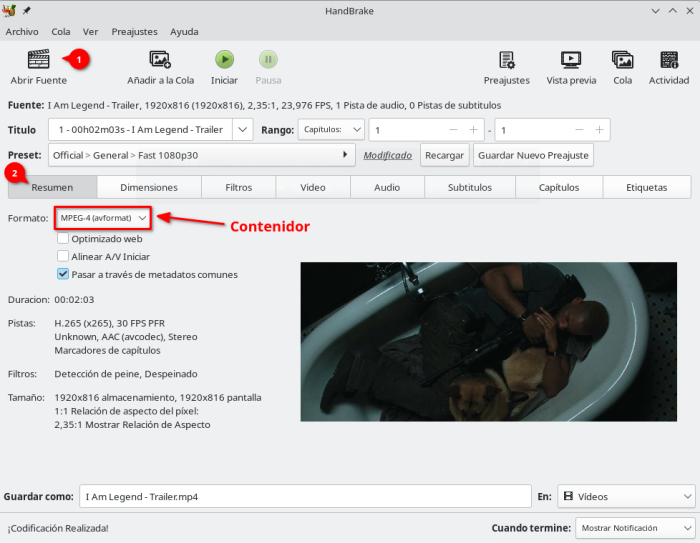Switch to the Audio tab

(x=387, y=187)
